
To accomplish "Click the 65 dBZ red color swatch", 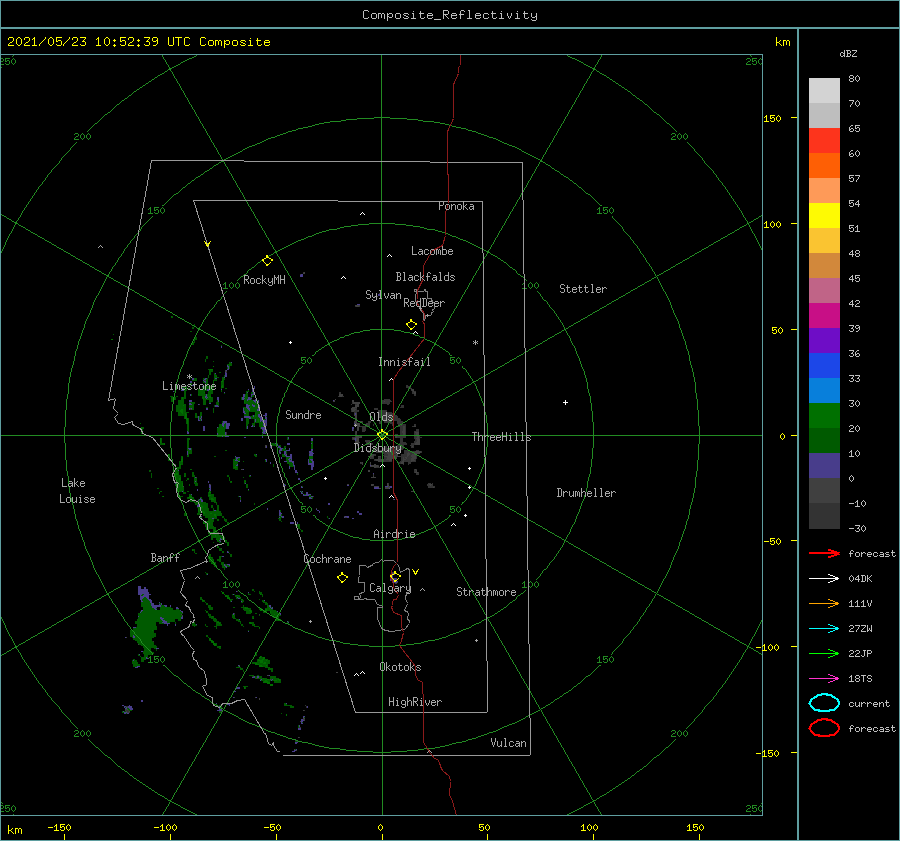I will coord(824,141).
